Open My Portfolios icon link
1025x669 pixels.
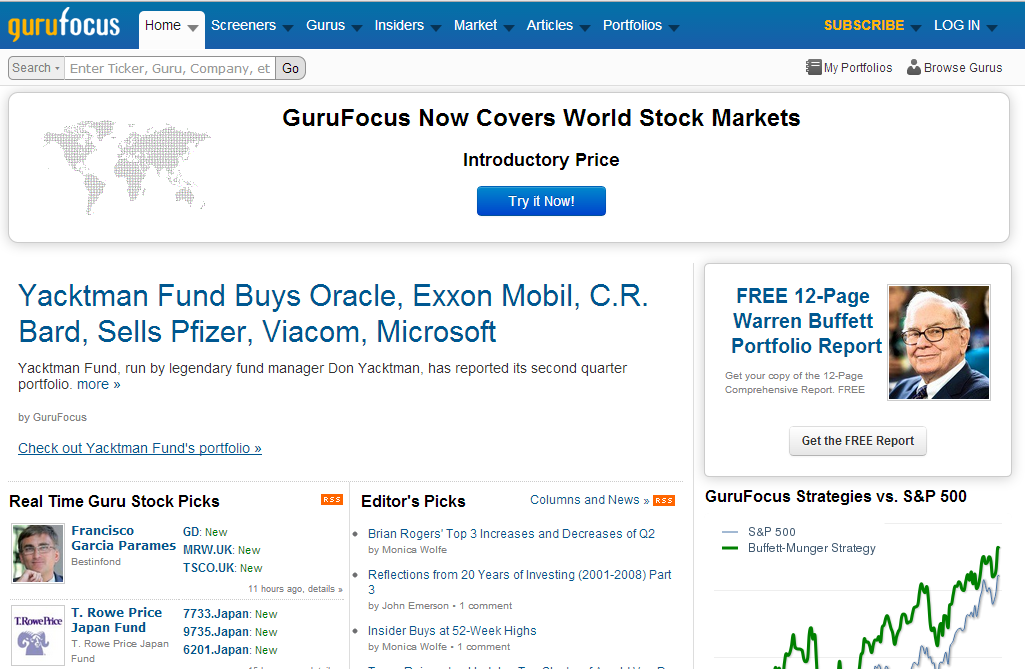pyautogui.click(x=813, y=68)
